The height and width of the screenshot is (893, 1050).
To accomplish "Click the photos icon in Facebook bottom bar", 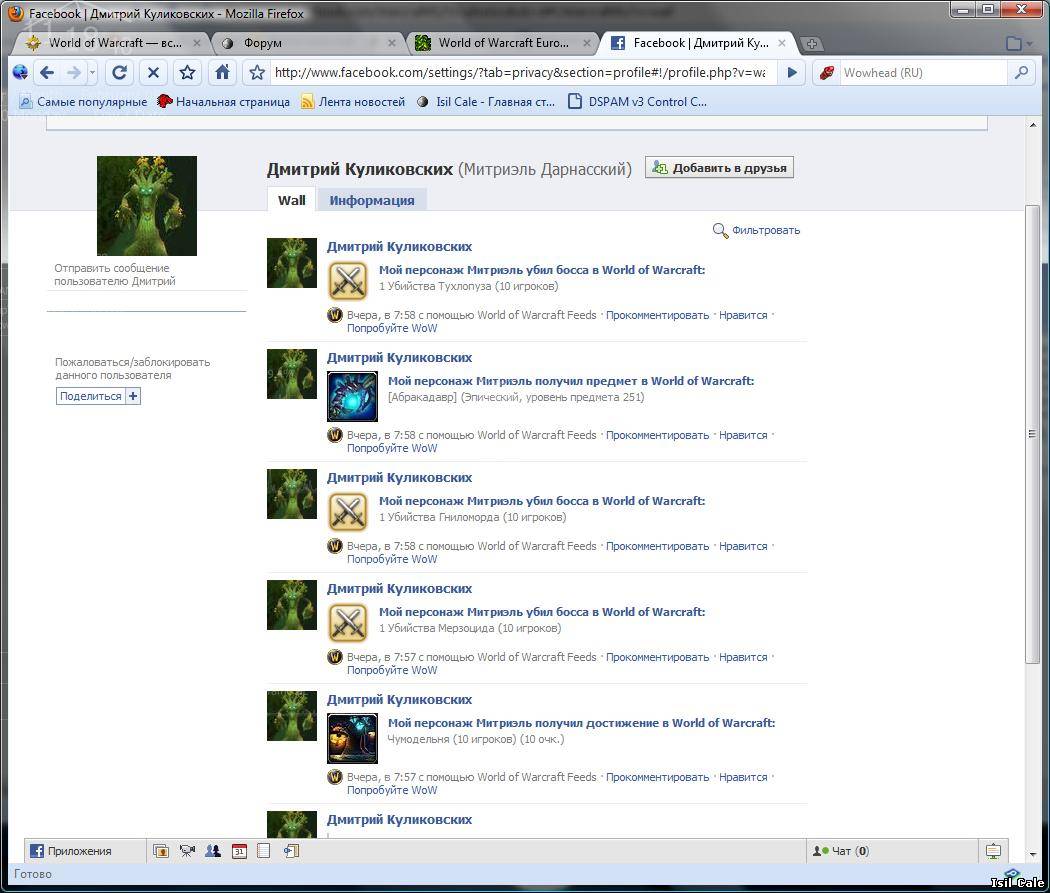I will point(161,851).
